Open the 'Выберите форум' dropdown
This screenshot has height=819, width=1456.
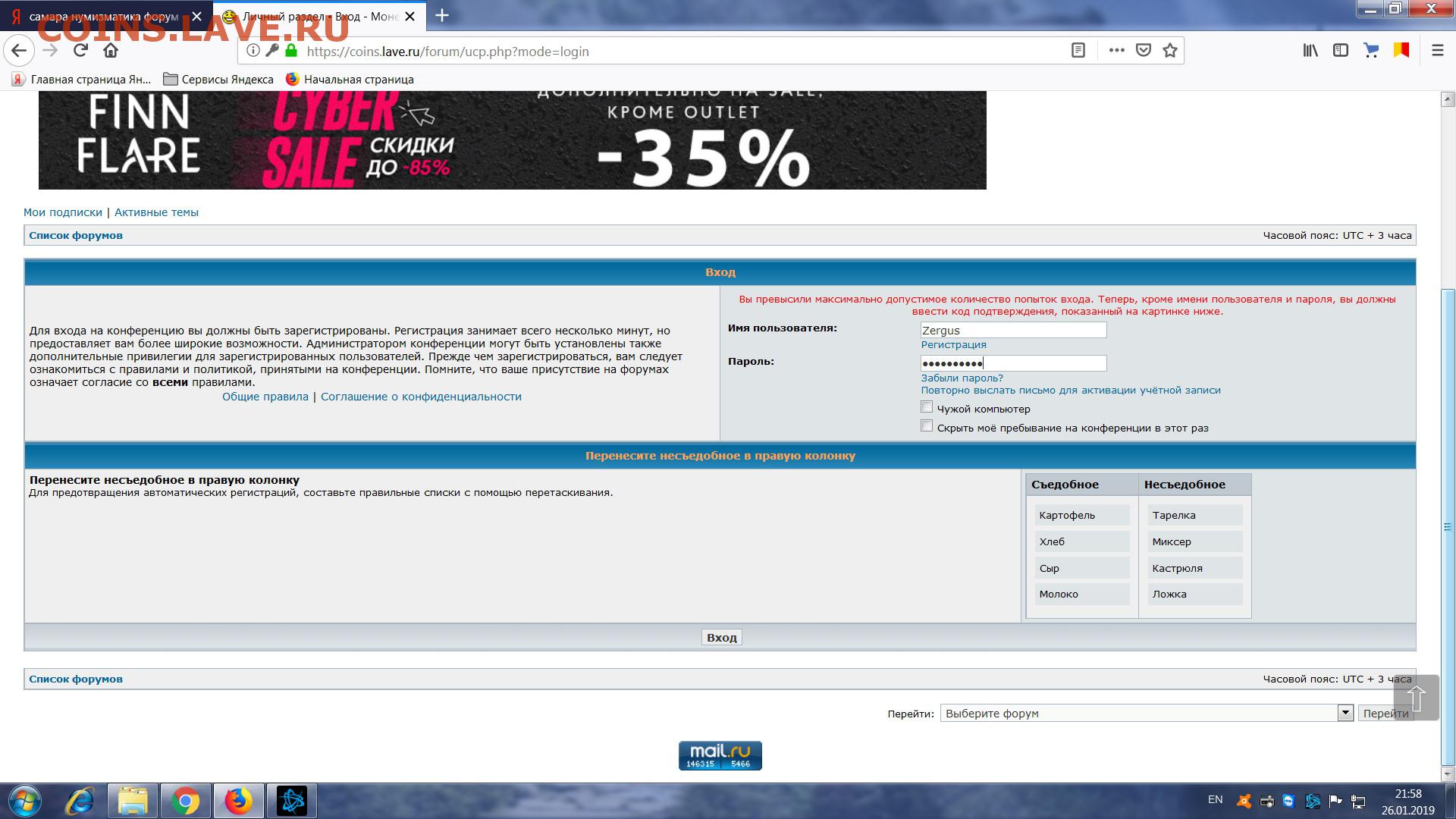(x=1147, y=713)
